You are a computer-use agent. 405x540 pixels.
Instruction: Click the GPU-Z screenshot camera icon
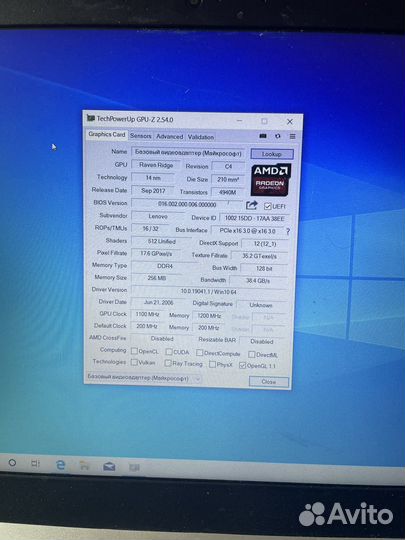(263, 136)
